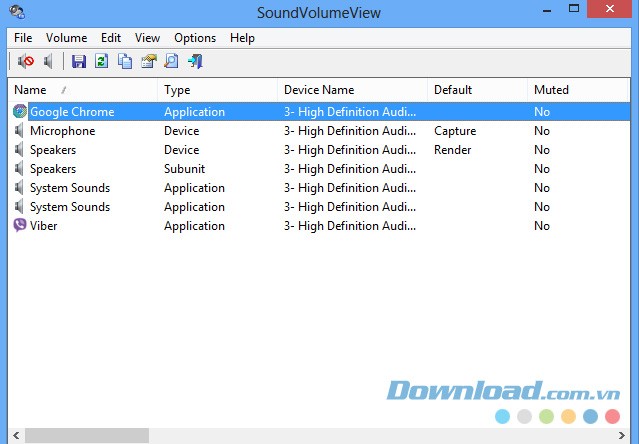Click the Unmute speaker toolbar icon
The height and width of the screenshot is (444, 639).
tap(48, 62)
